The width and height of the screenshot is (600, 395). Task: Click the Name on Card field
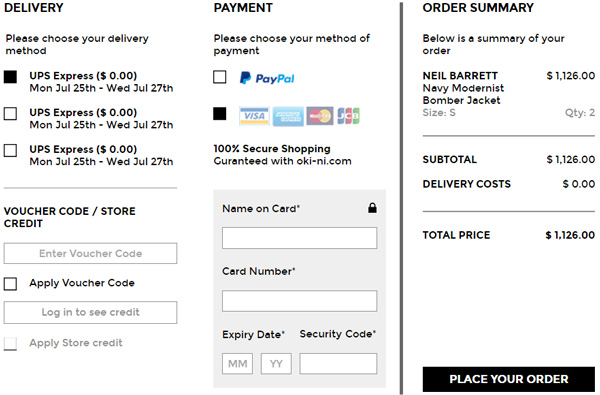click(299, 238)
